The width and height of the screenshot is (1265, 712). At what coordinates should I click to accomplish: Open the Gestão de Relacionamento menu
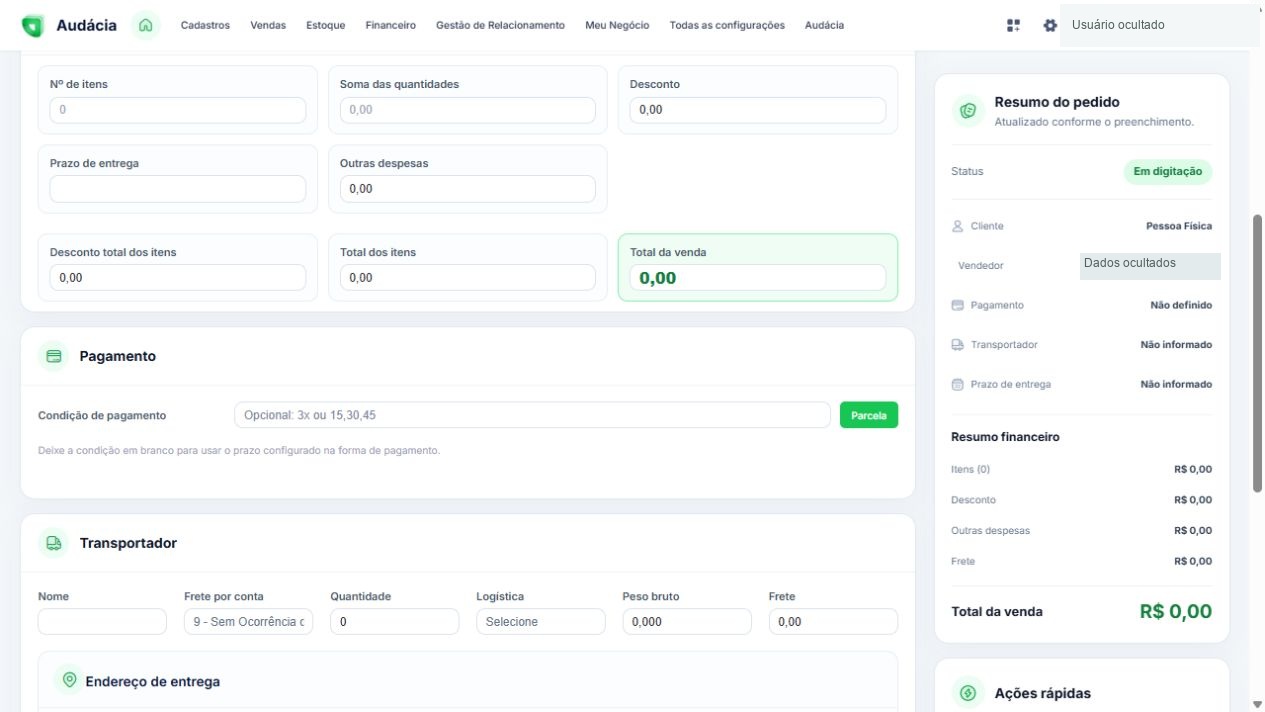pyautogui.click(x=500, y=26)
